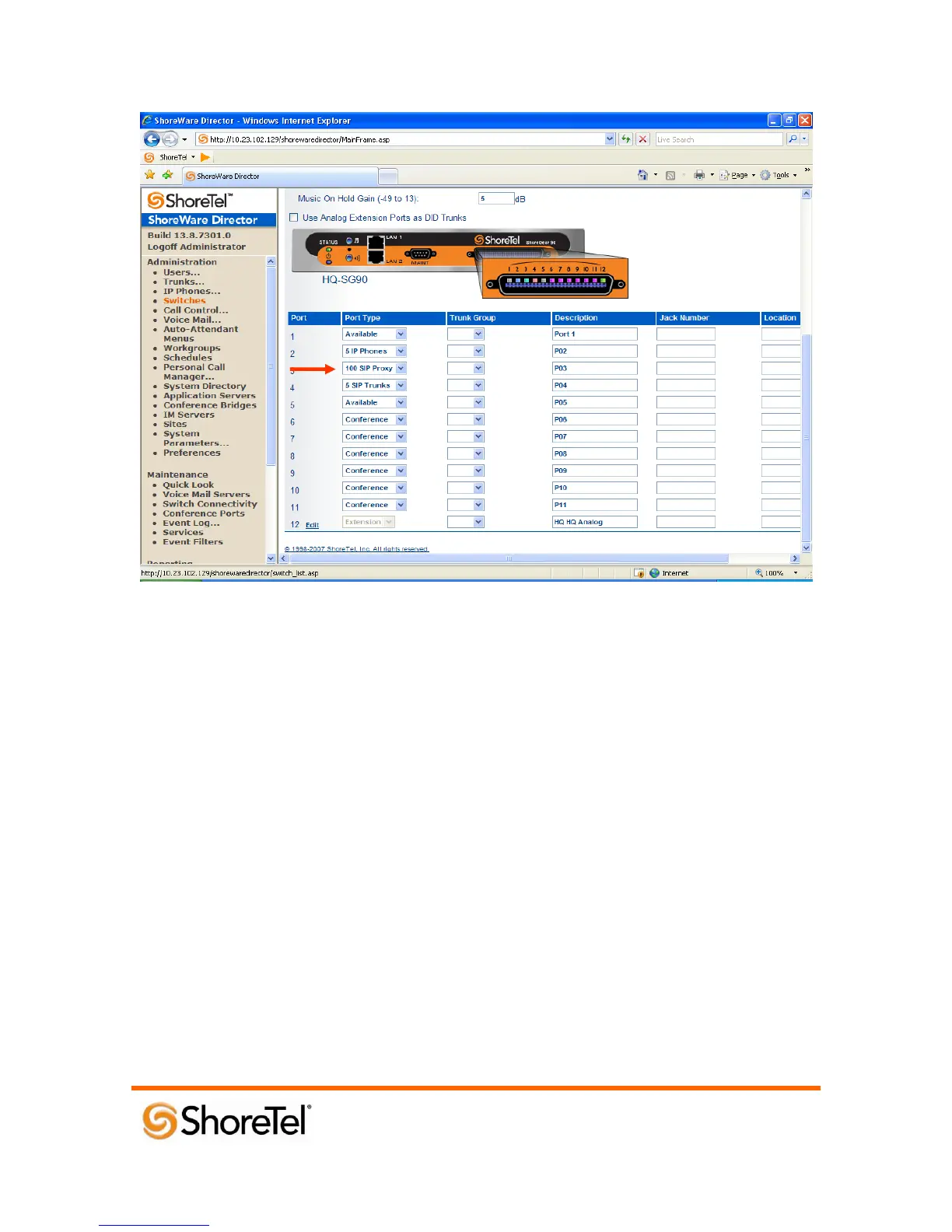Click the zoom level magnifier in status bar
This screenshot has height=1232, width=952.
pos(759,572)
